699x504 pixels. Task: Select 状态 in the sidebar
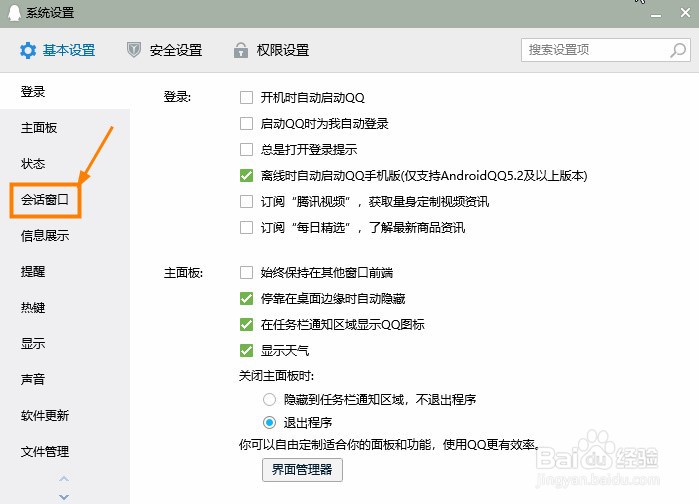(x=33, y=164)
